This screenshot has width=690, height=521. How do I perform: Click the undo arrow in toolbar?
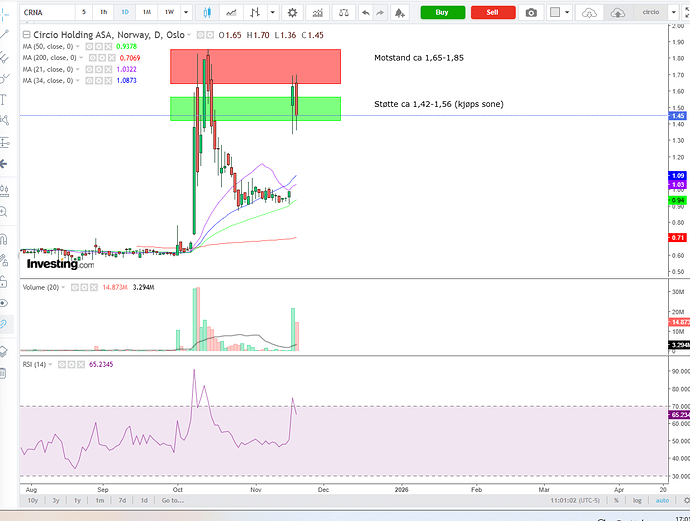point(366,12)
